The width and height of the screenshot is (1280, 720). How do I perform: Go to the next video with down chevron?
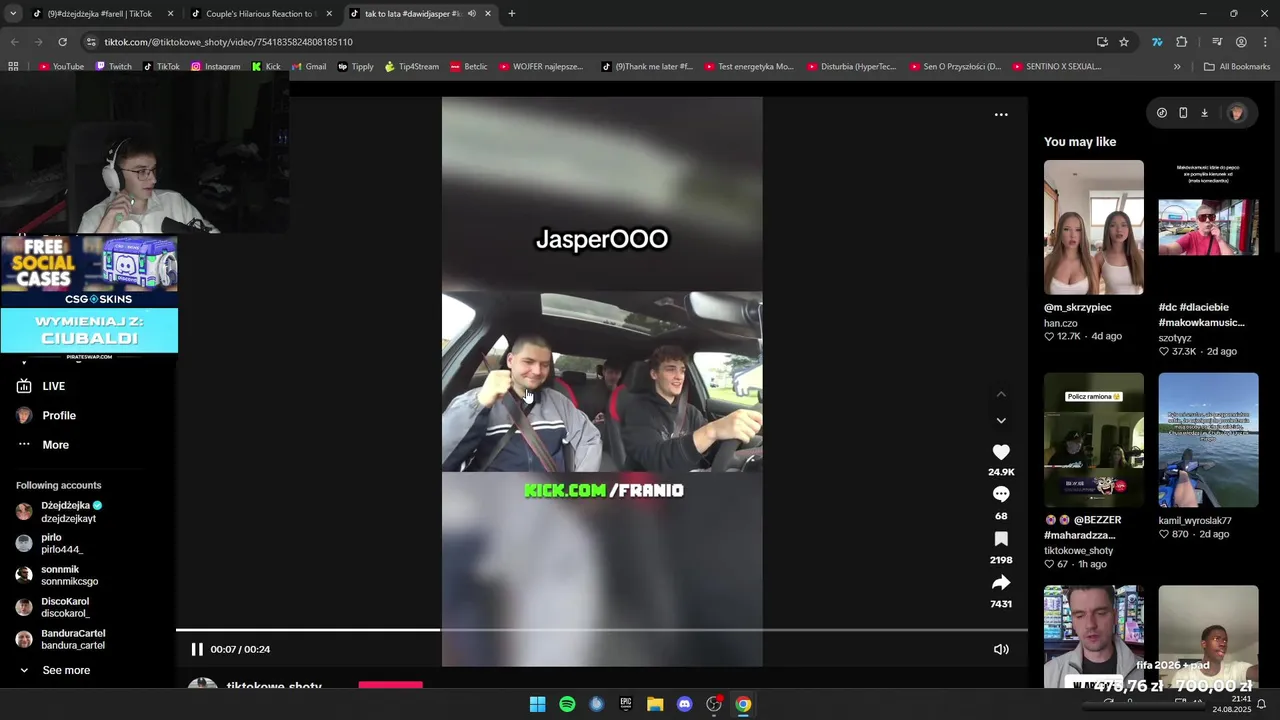coord(1001,421)
